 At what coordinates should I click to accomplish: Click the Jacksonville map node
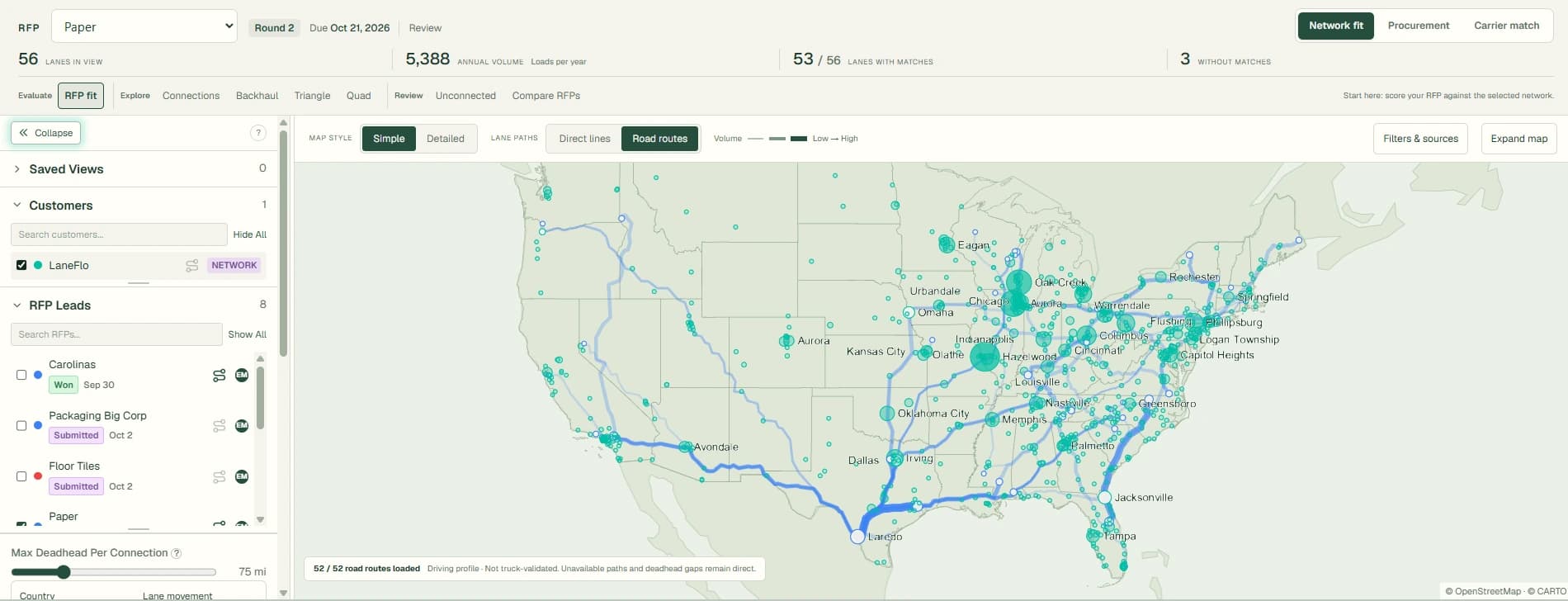(x=1105, y=497)
